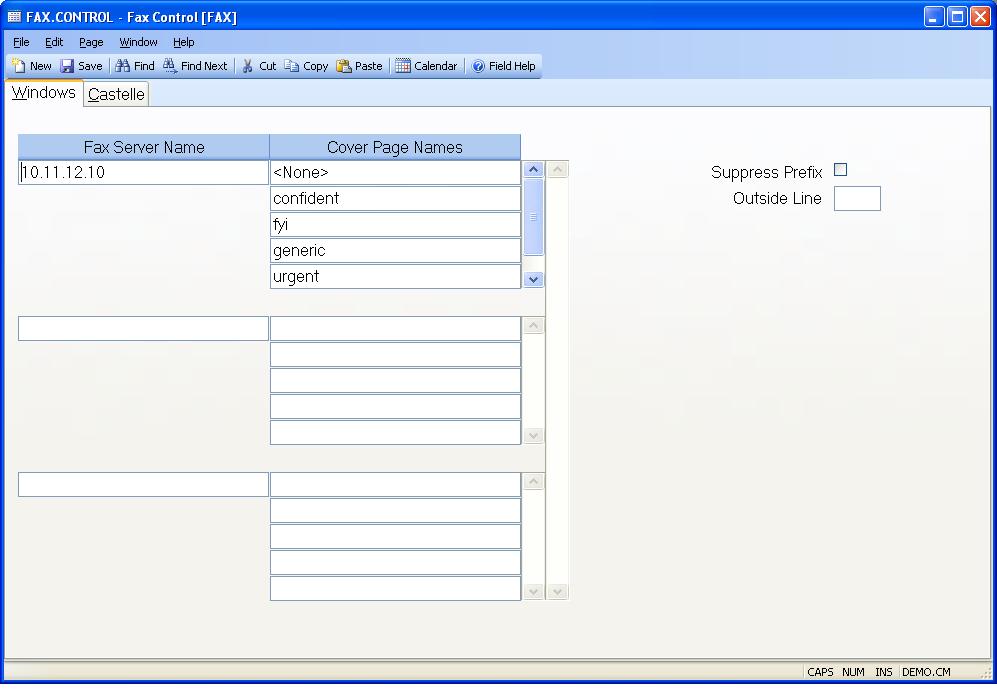
Task: Switch to the Castelle tab
Action: pyautogui.click(x=116, y=94)
